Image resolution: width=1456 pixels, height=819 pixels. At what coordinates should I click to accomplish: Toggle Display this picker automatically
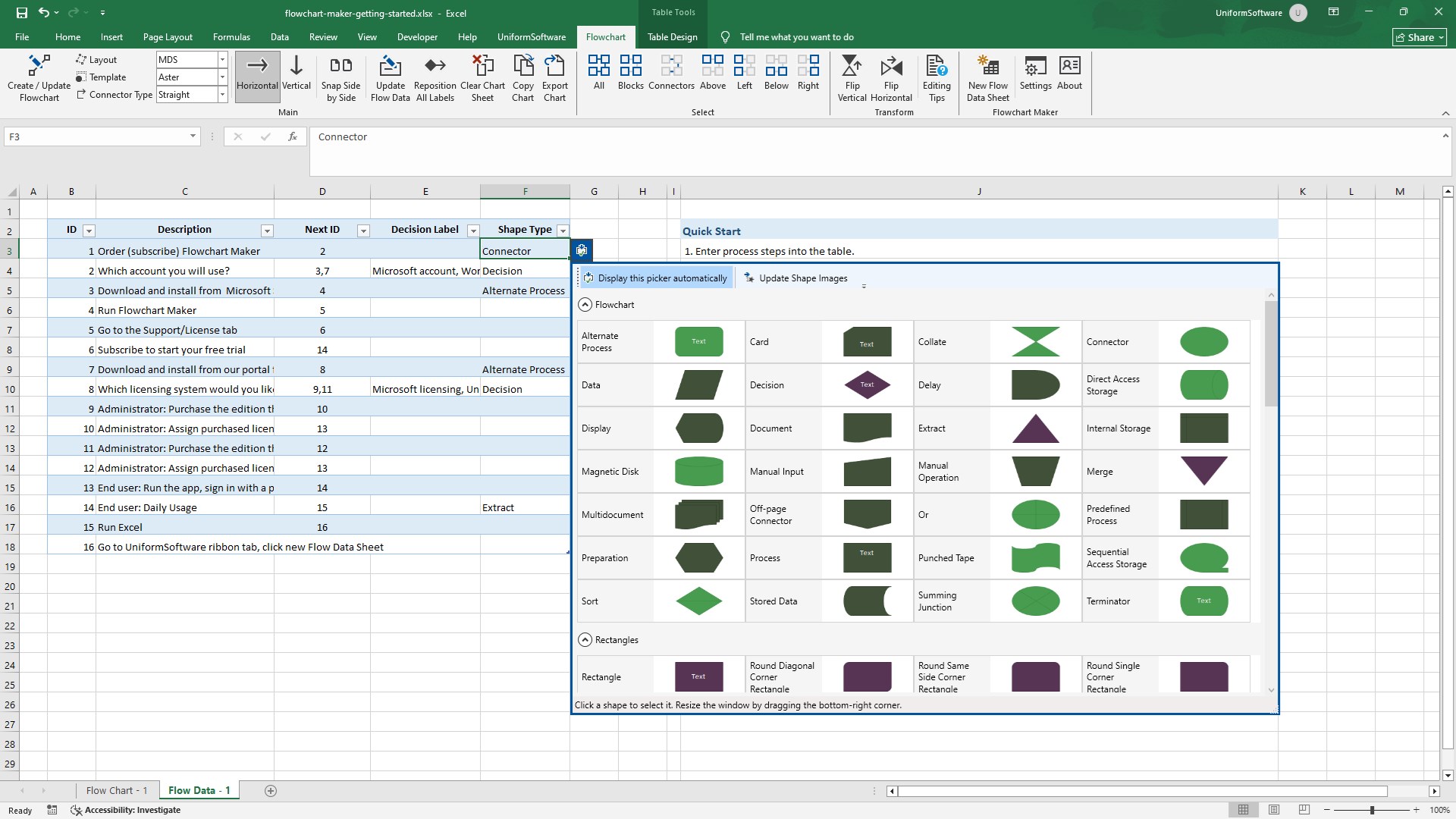[x=654, y=278]
